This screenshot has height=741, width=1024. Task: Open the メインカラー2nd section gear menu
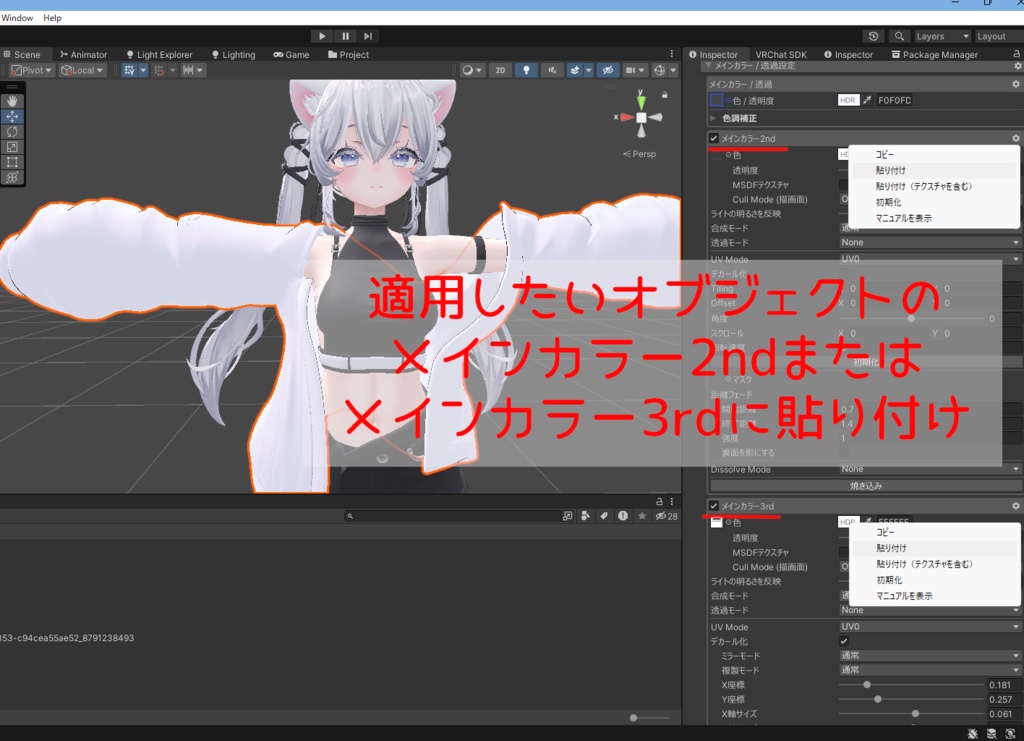(1016, 138)
